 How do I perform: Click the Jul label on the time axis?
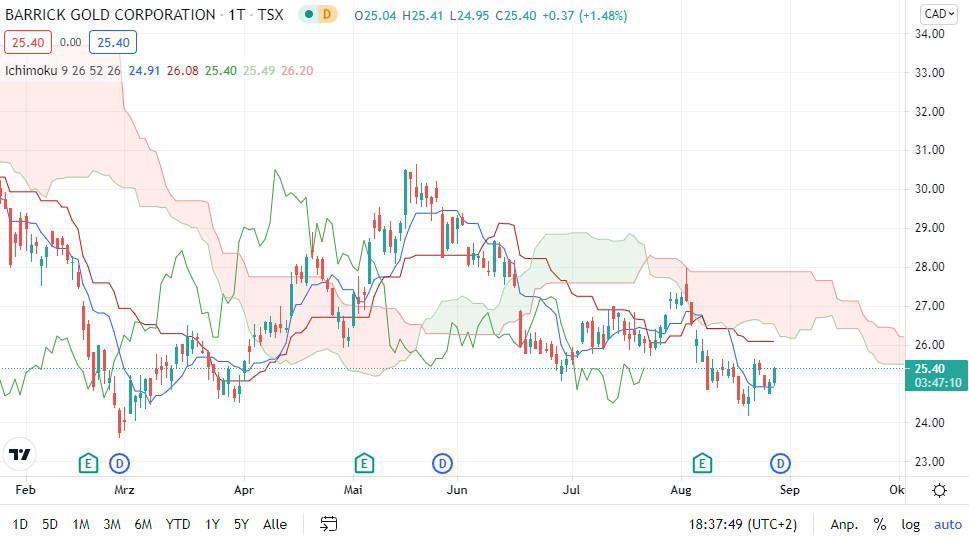572,490
